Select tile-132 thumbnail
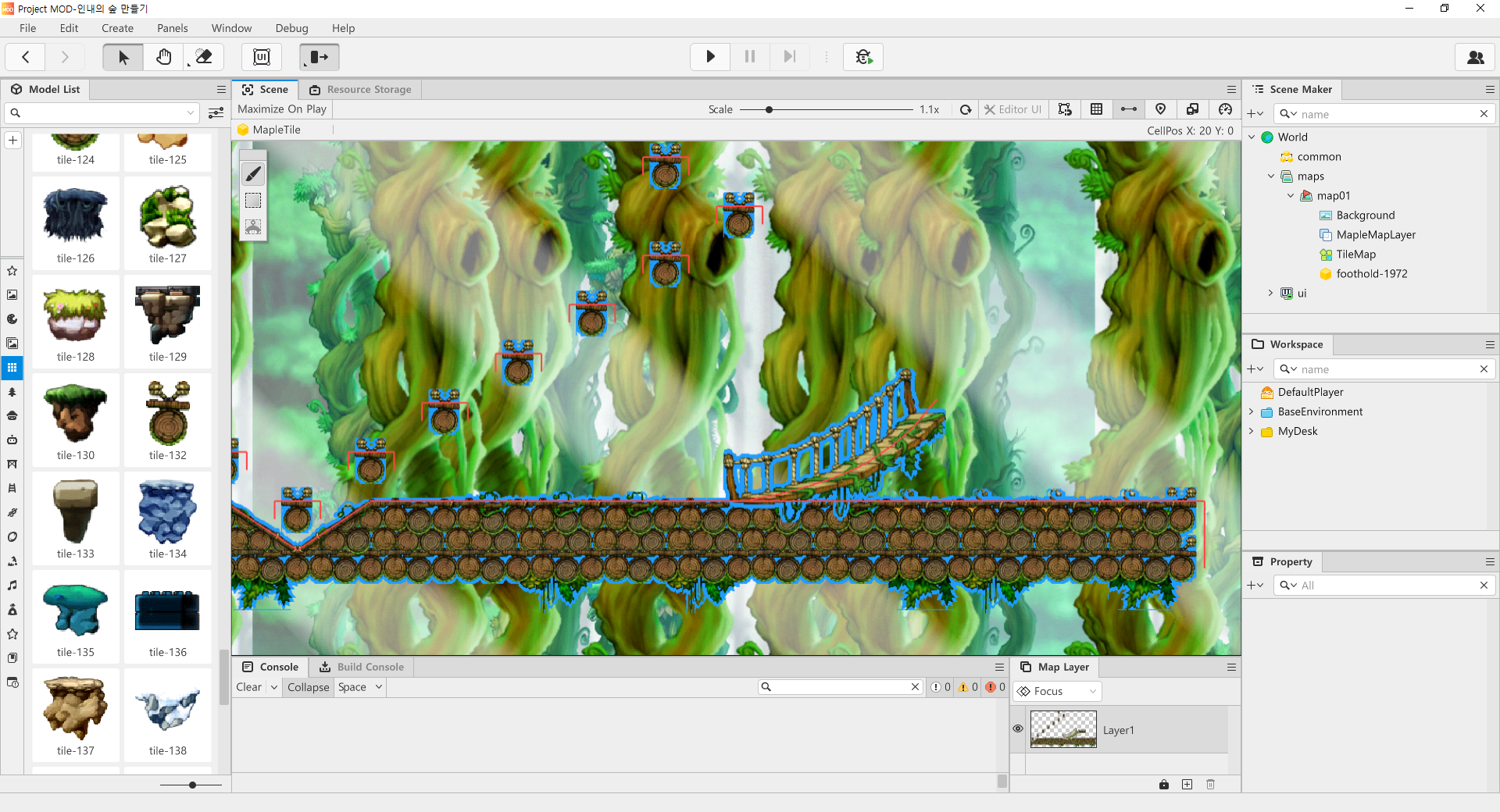This screenshot has width=1500, height=812. (x=168, y=420)
